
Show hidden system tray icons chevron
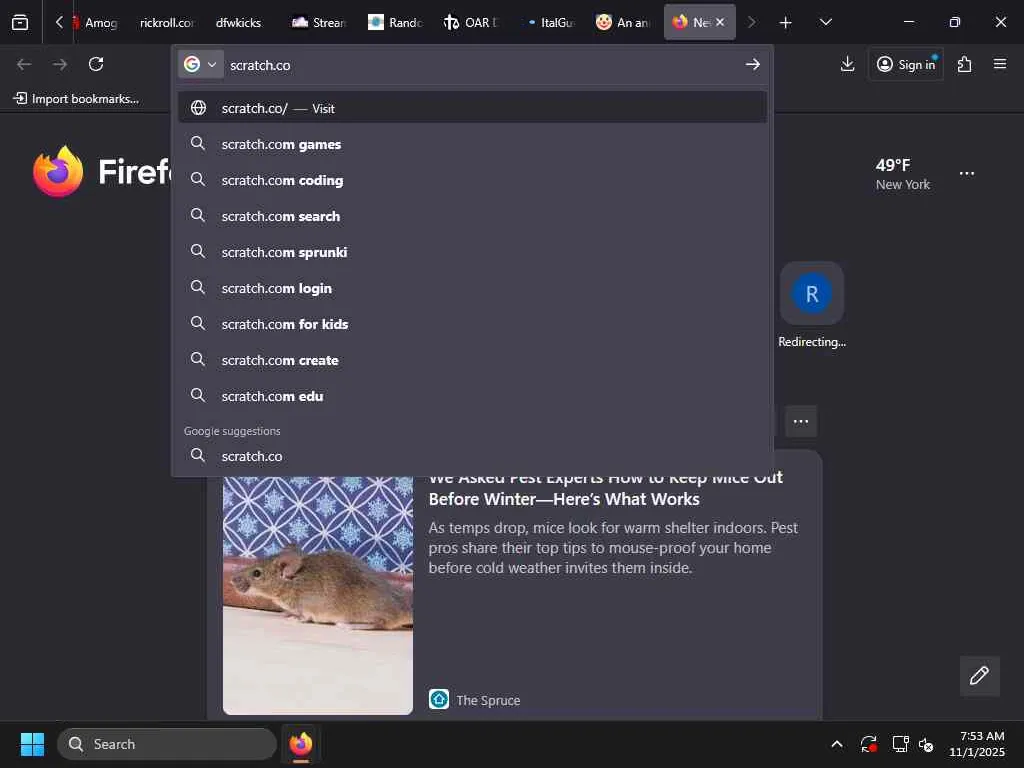(x=837, y=744)
